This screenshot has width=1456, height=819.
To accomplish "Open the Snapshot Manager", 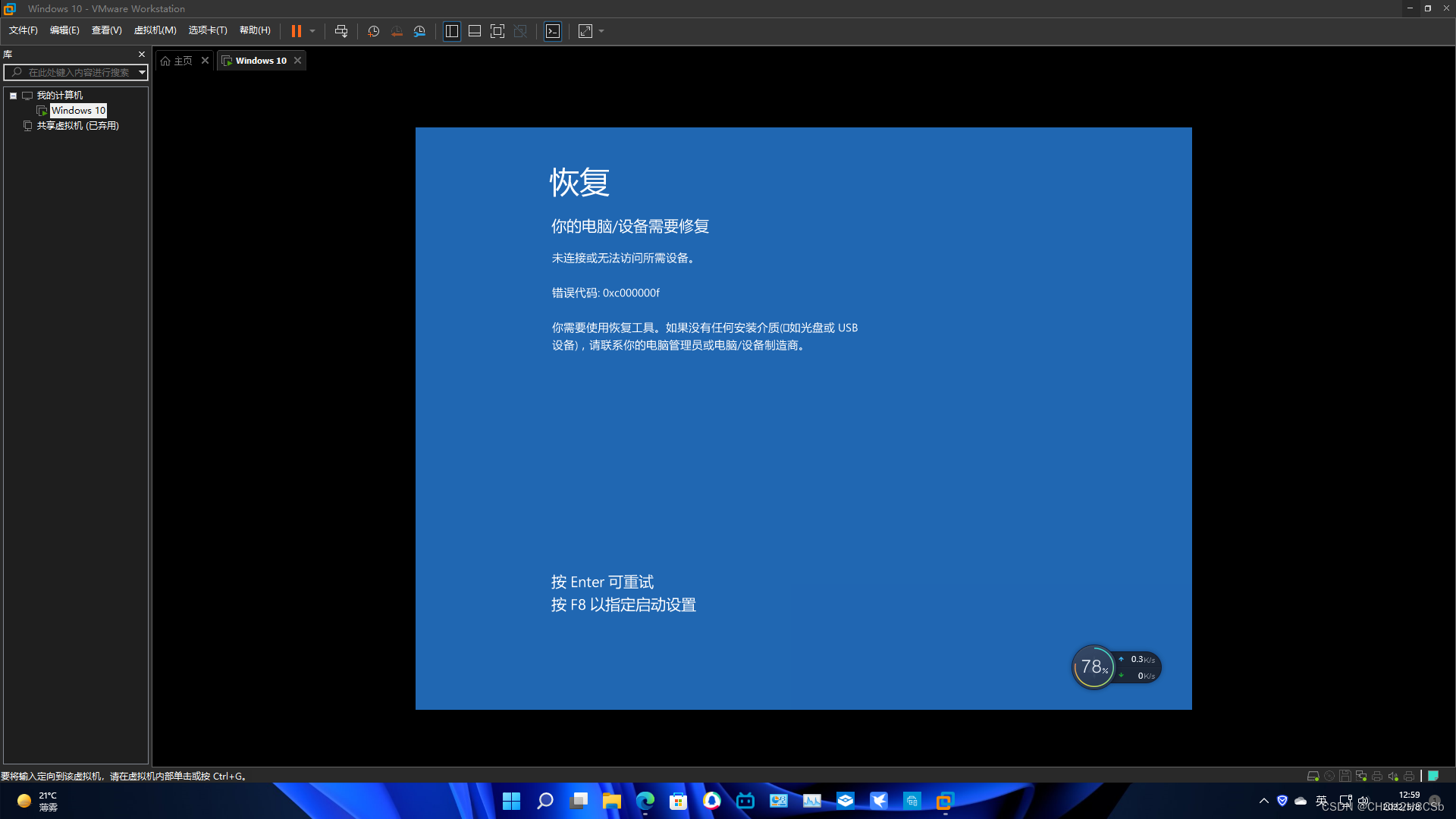I will (x=419, y=31).
